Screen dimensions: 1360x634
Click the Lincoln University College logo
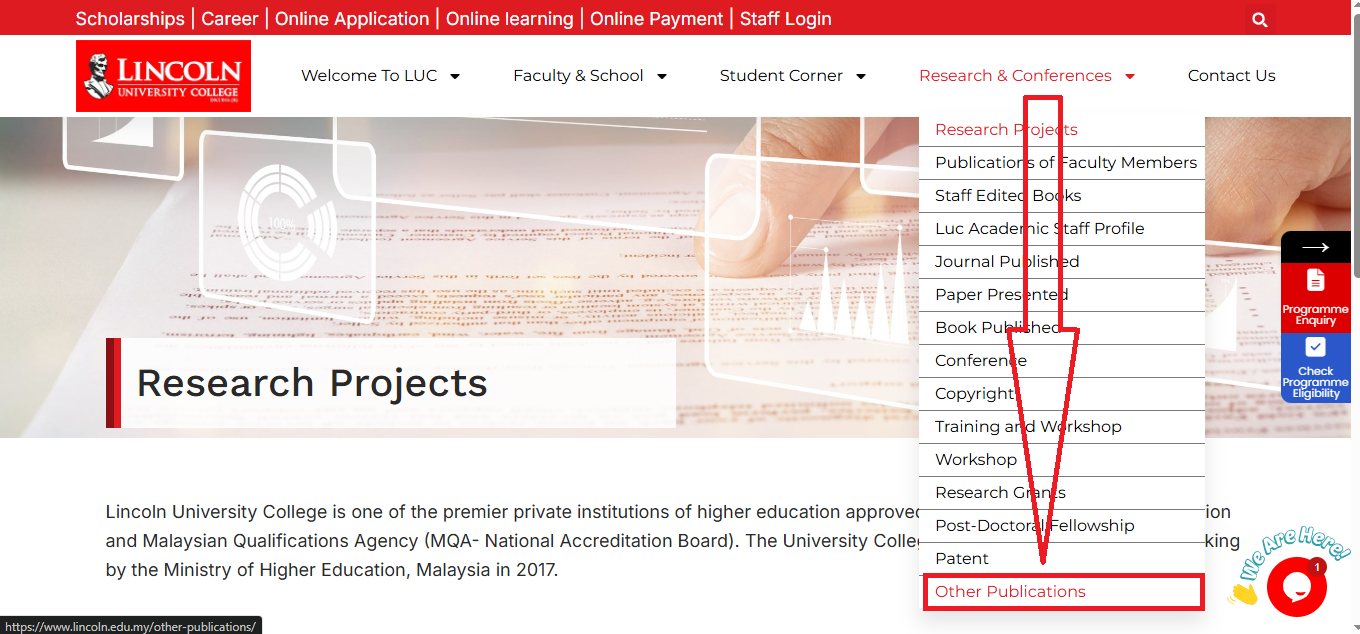click(x=164, y=76)
